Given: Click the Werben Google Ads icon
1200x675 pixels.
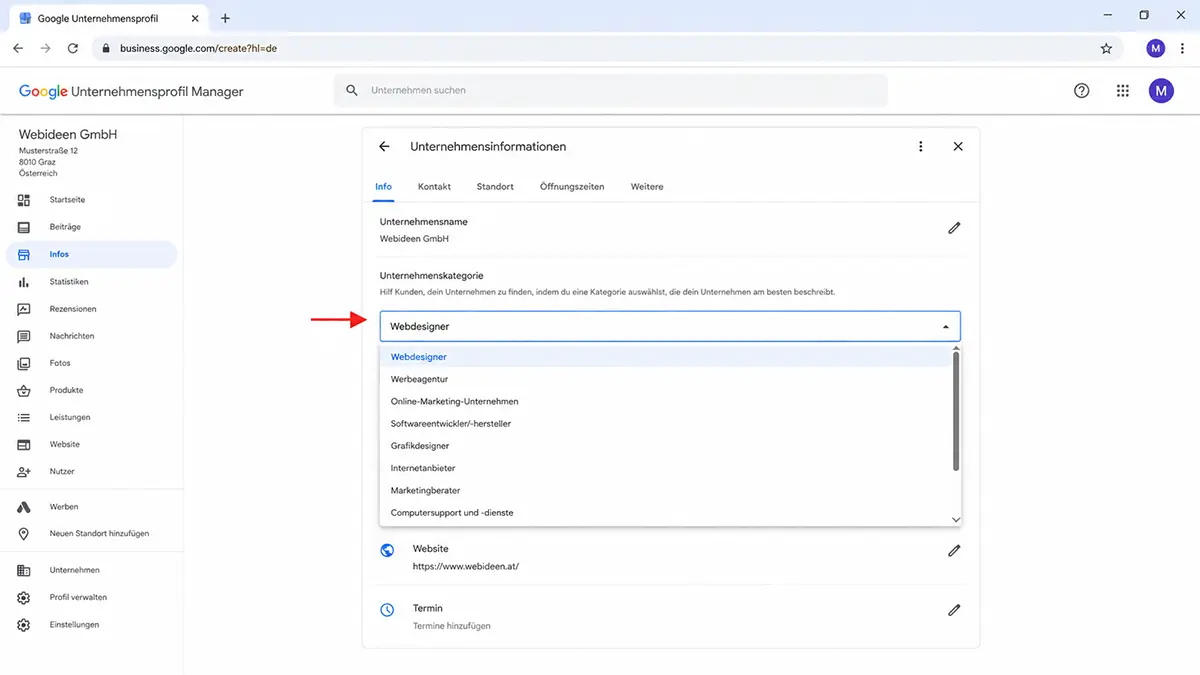Looking at the screenshot, I should (x=24, y=507).
